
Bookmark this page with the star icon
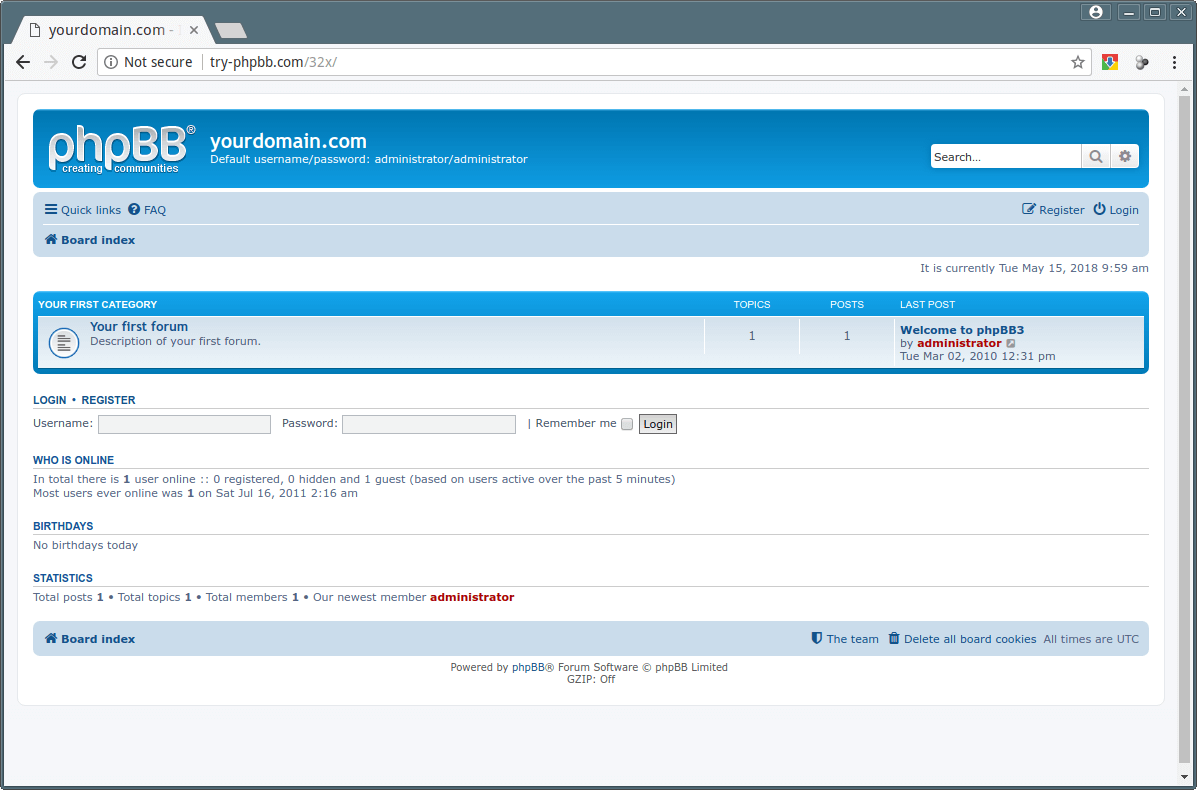click(1077, 62)
